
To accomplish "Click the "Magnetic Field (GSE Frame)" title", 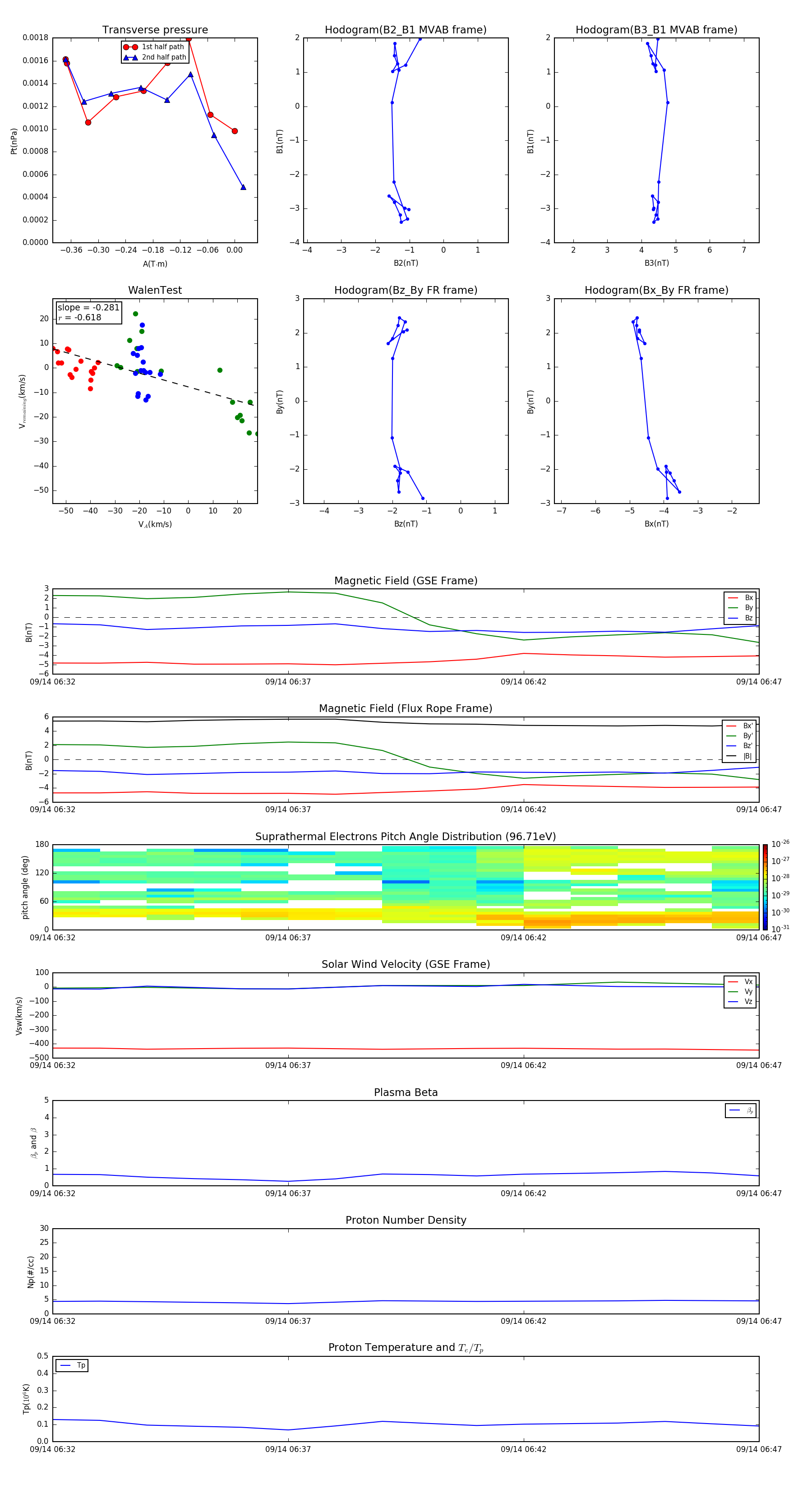I will [x=406, y=581].
